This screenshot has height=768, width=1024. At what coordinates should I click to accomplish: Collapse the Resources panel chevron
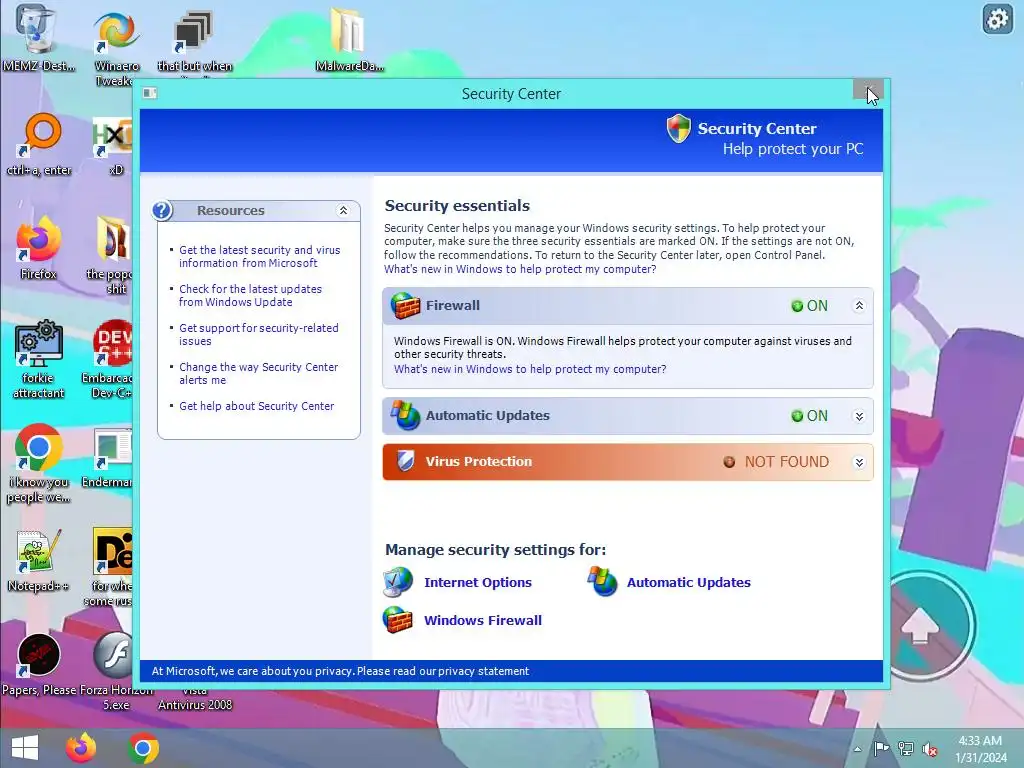(344, 210)
